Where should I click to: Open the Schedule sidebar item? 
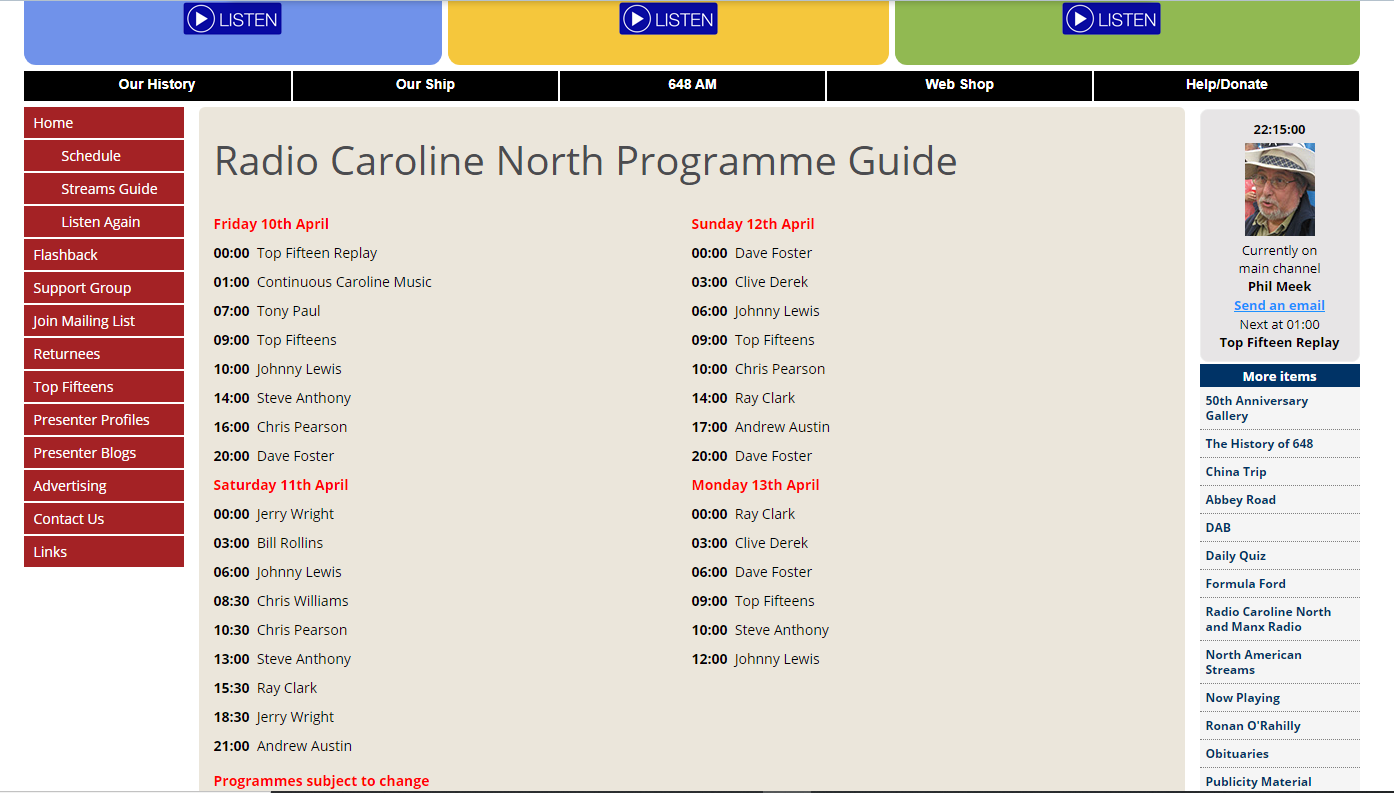(x=104, y=156)
